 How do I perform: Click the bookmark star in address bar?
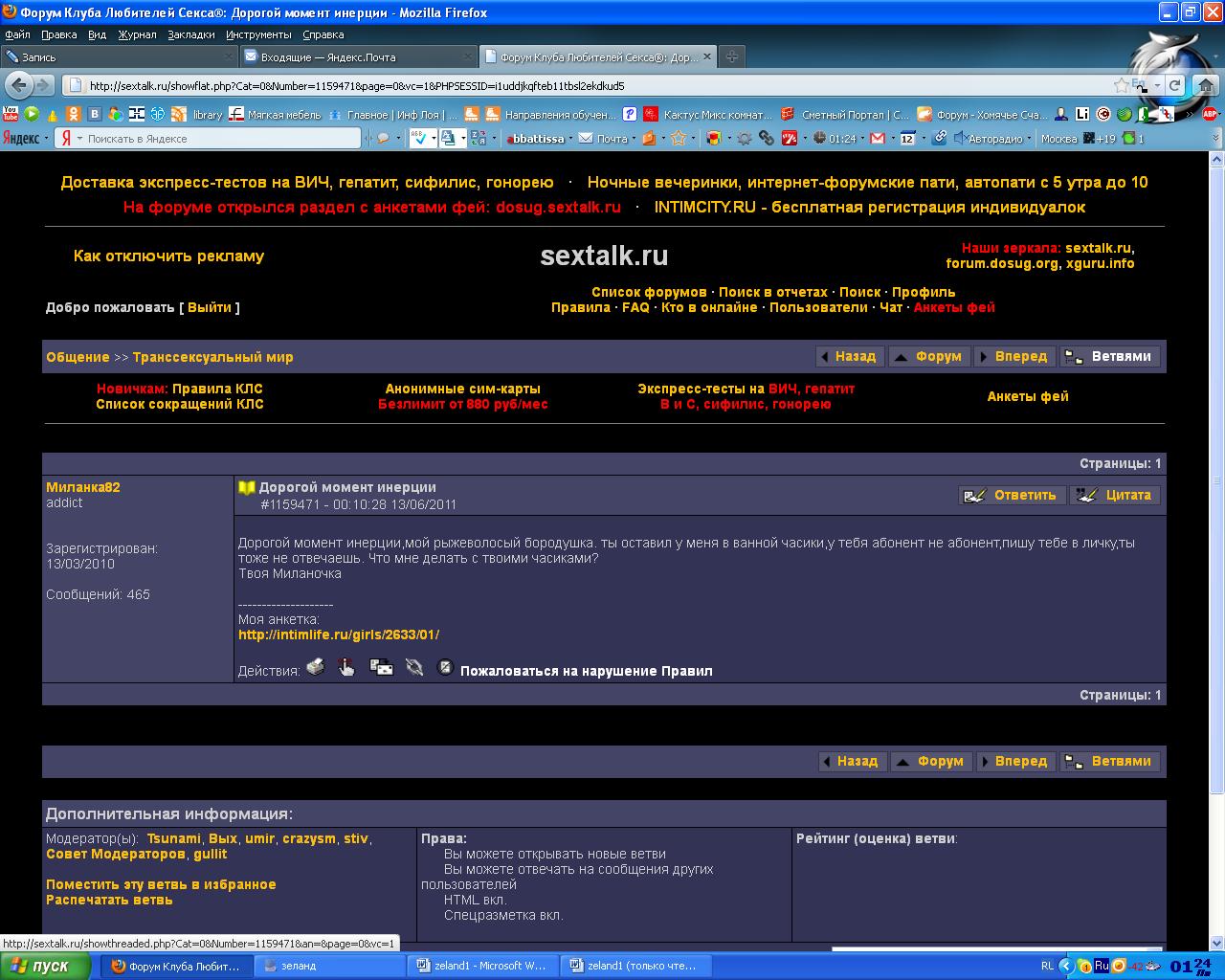[1121, 85]
